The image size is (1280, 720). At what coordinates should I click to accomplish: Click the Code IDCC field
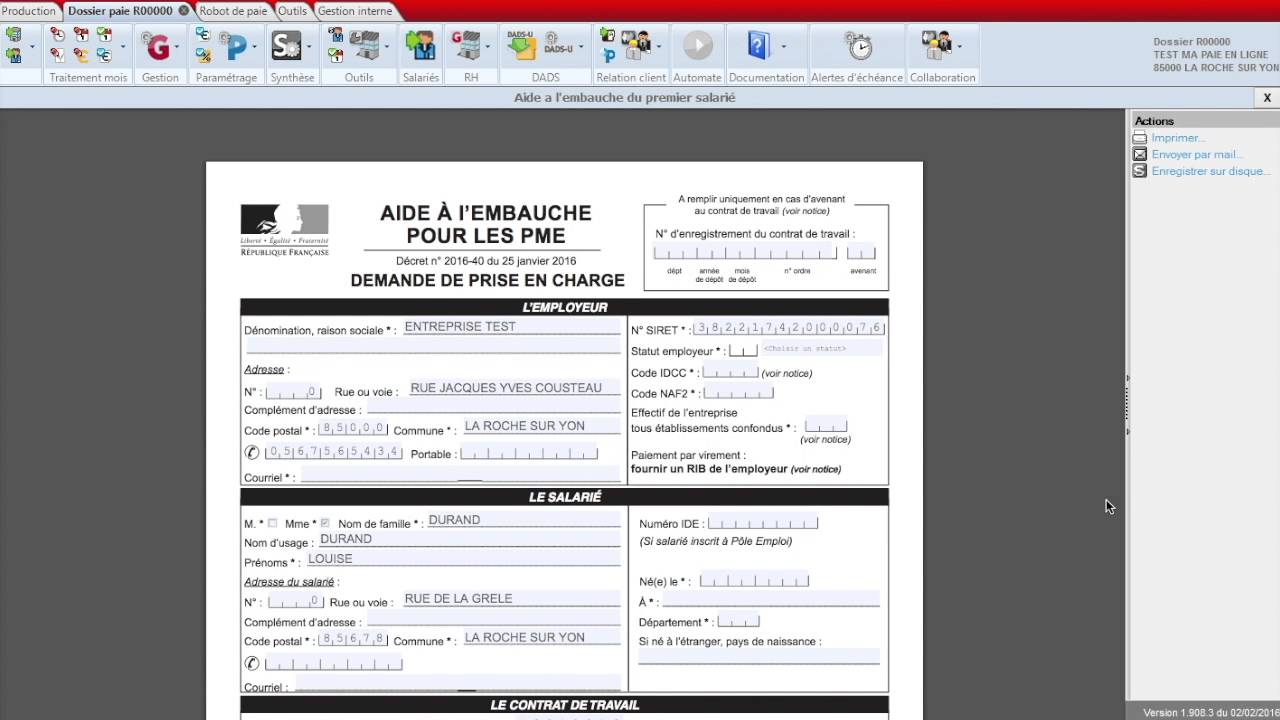pyautogui.click(x=730, y=372)
